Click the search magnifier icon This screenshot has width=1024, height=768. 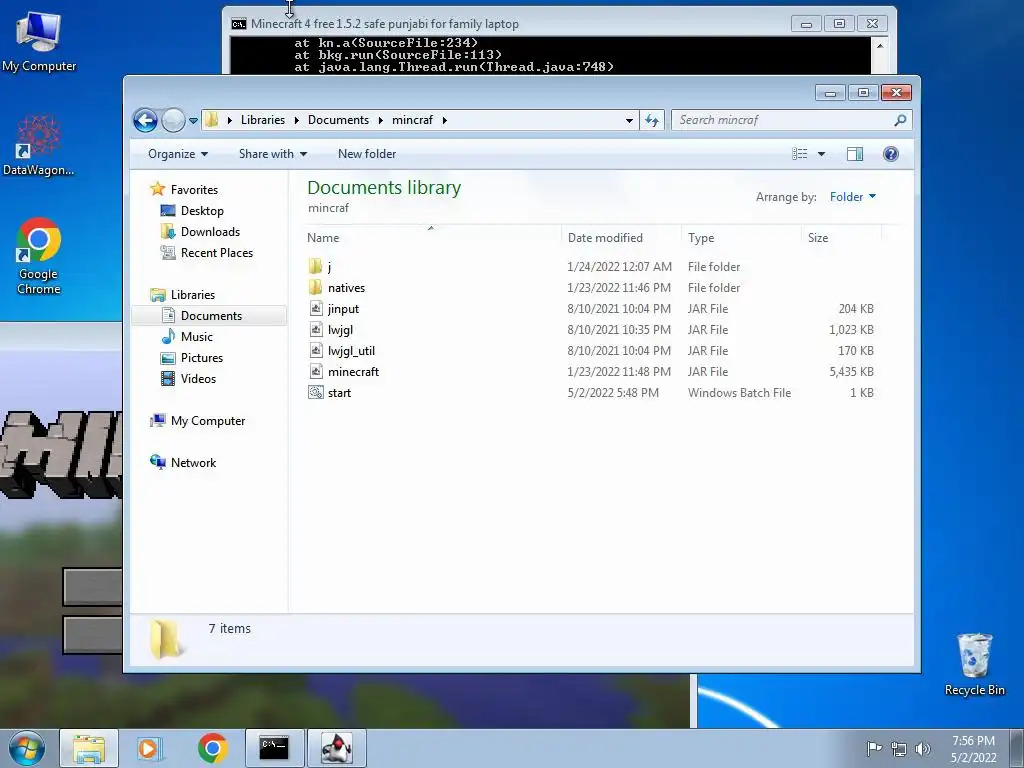(900, 120)
